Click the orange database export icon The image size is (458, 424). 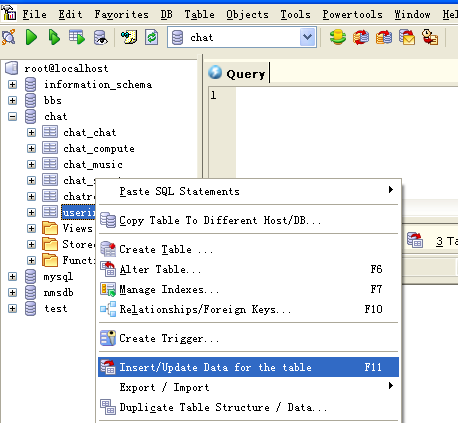384,37
